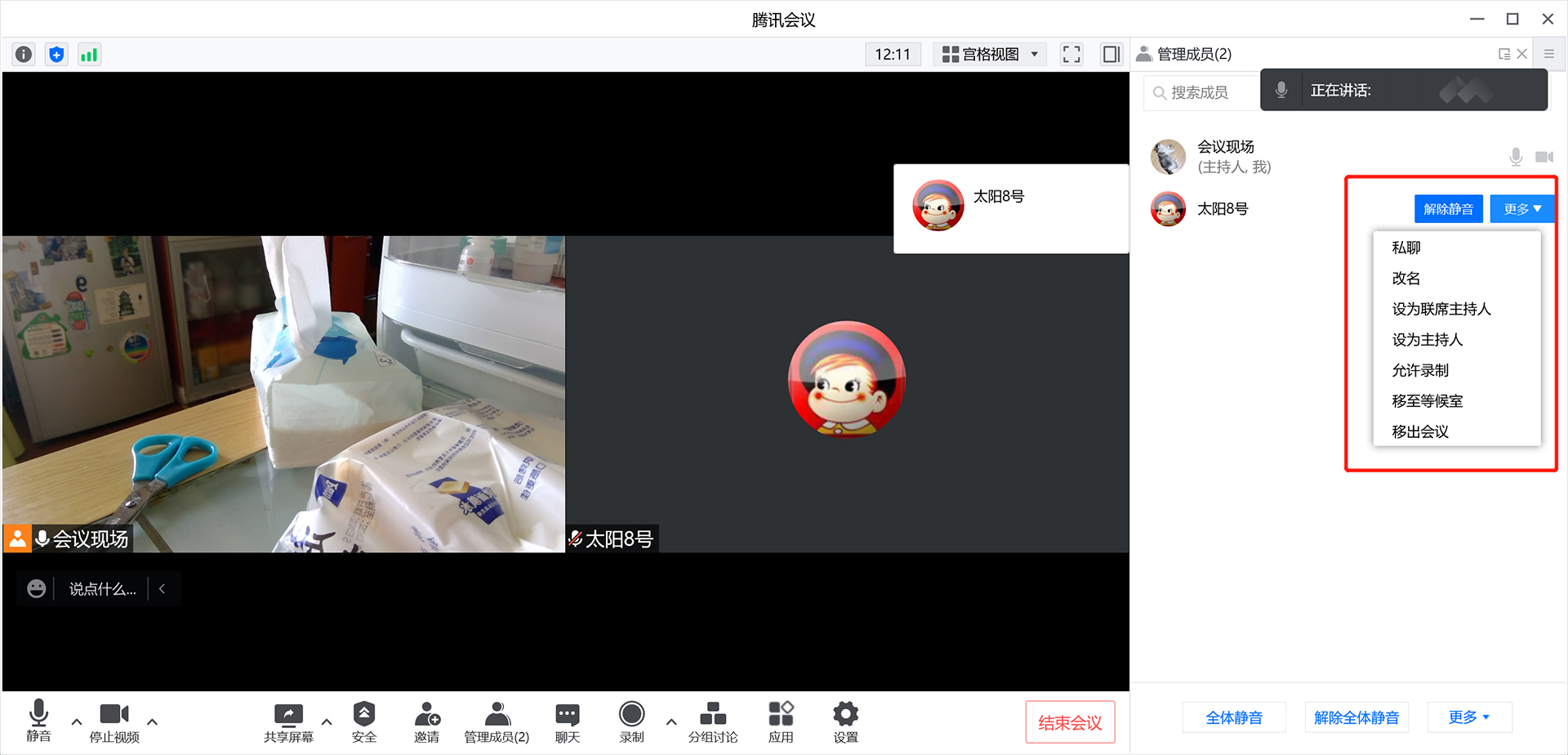
Task: Click the invite participants icon
Action: 426,722
